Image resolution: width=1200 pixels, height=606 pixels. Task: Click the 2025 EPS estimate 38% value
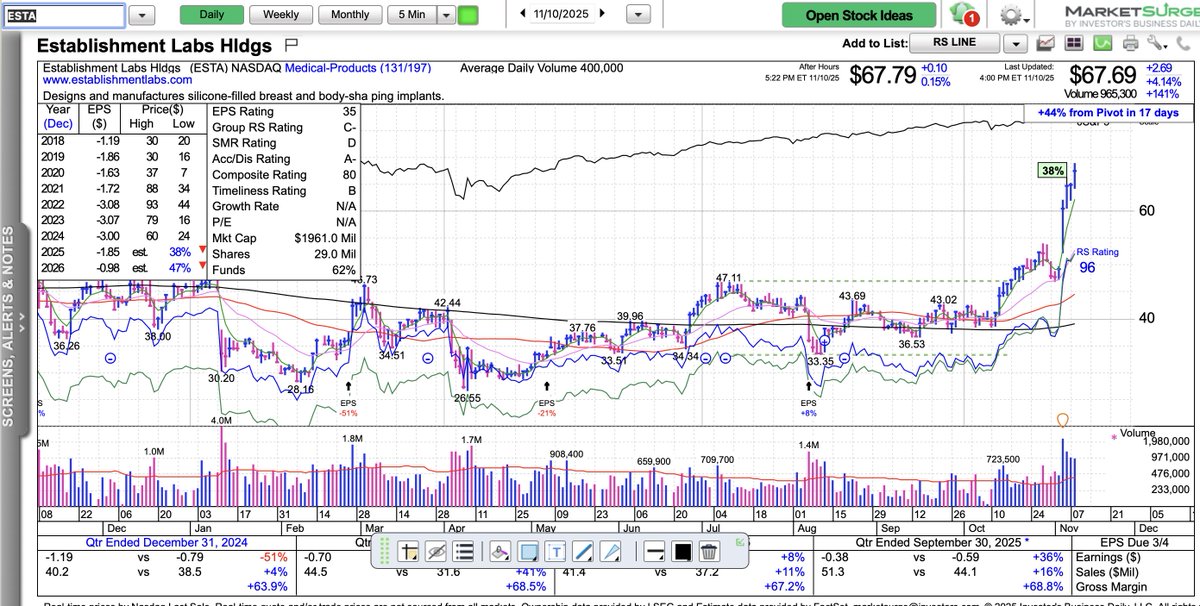pyautogui.click(x=178, y=253)
